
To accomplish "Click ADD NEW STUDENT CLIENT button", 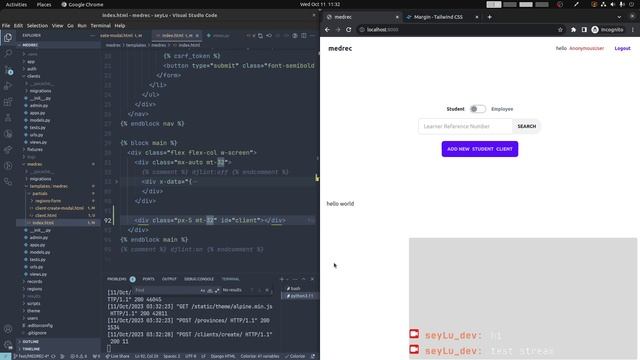I will click(480, 149).
